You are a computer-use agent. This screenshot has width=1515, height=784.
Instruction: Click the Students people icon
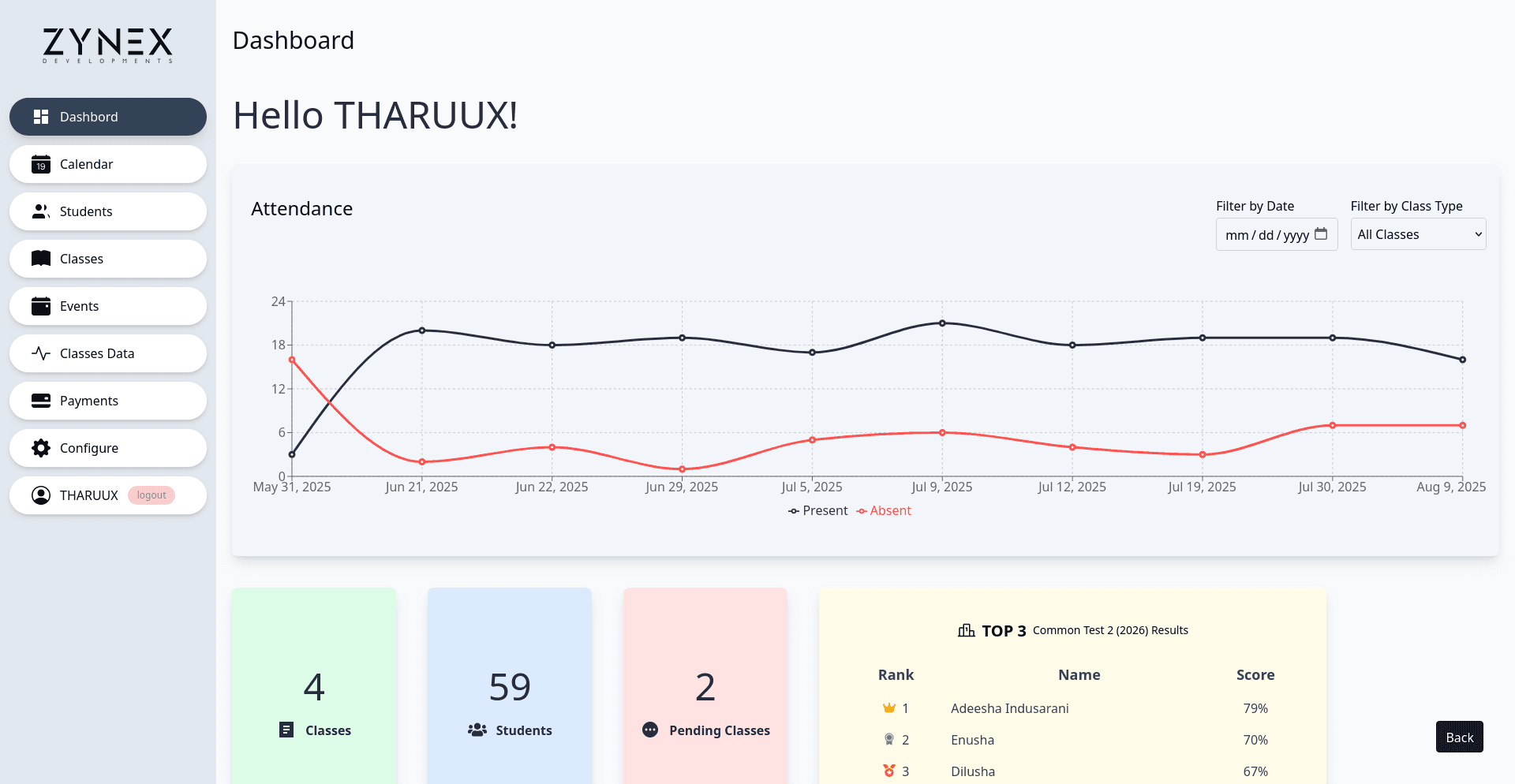pyautogui.click(x=41, y=211)
